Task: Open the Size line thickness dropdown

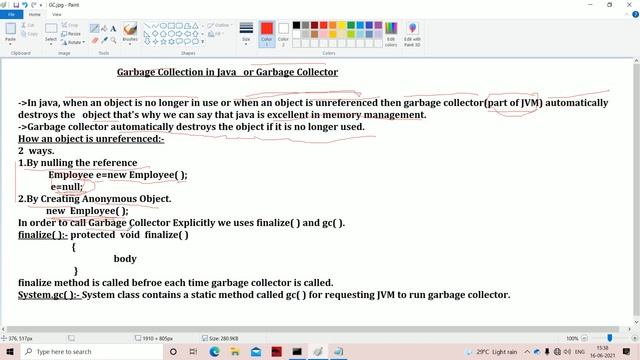Action: pyautogui.click(x=246, y=33)
